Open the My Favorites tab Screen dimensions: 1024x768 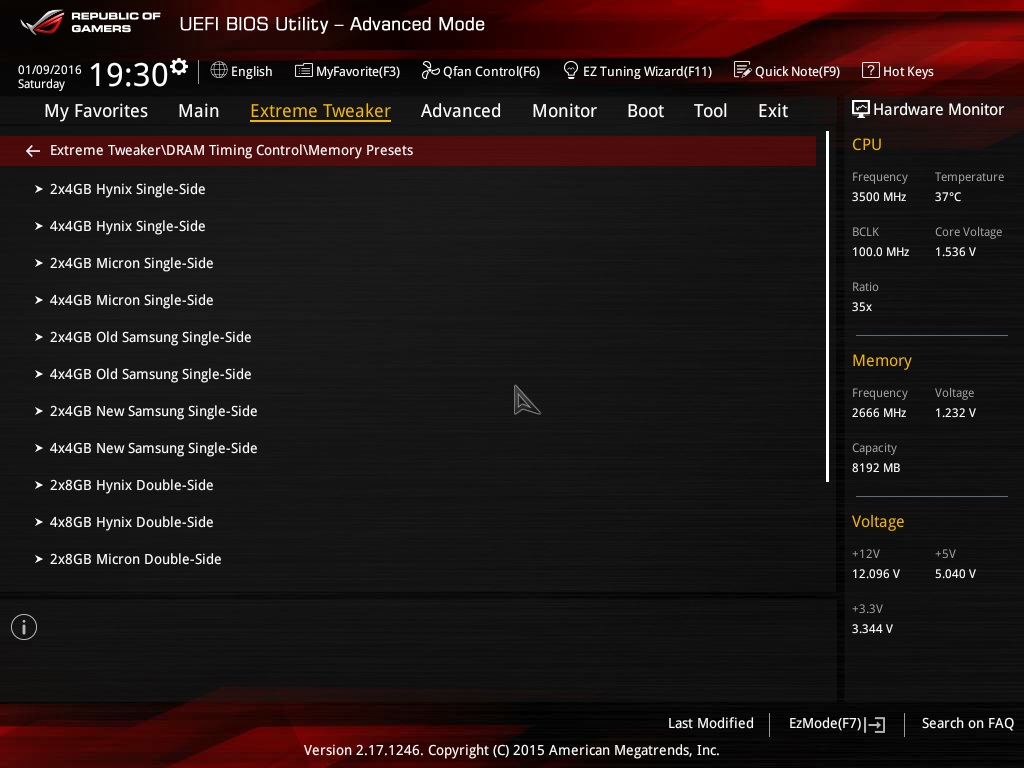point(96,111)
